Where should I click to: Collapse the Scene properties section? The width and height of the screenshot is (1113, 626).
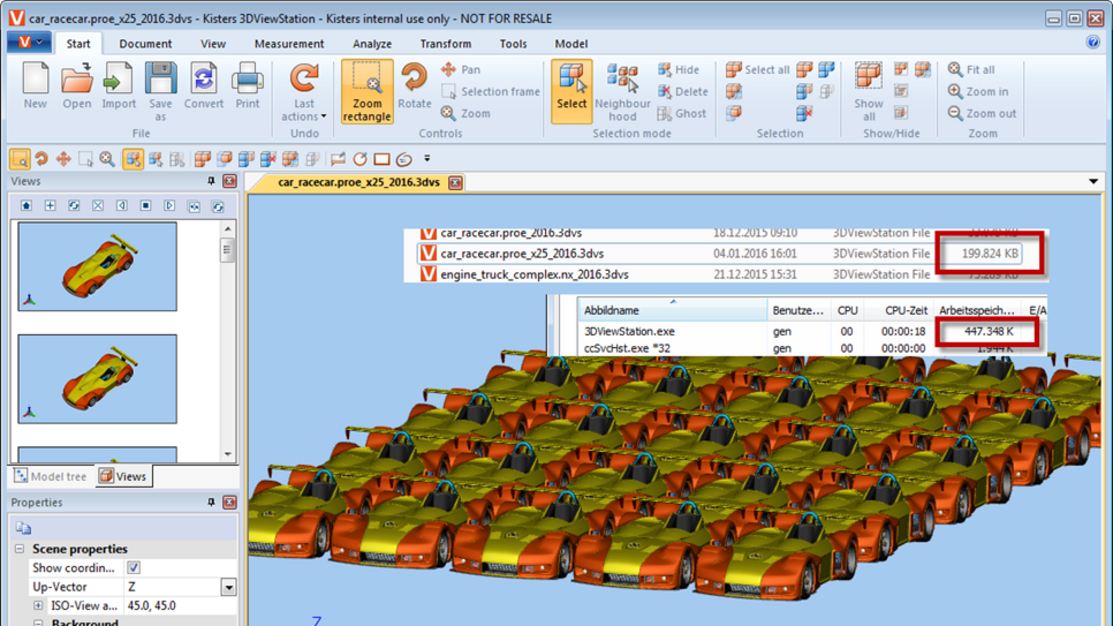click(x=20, y=549)
